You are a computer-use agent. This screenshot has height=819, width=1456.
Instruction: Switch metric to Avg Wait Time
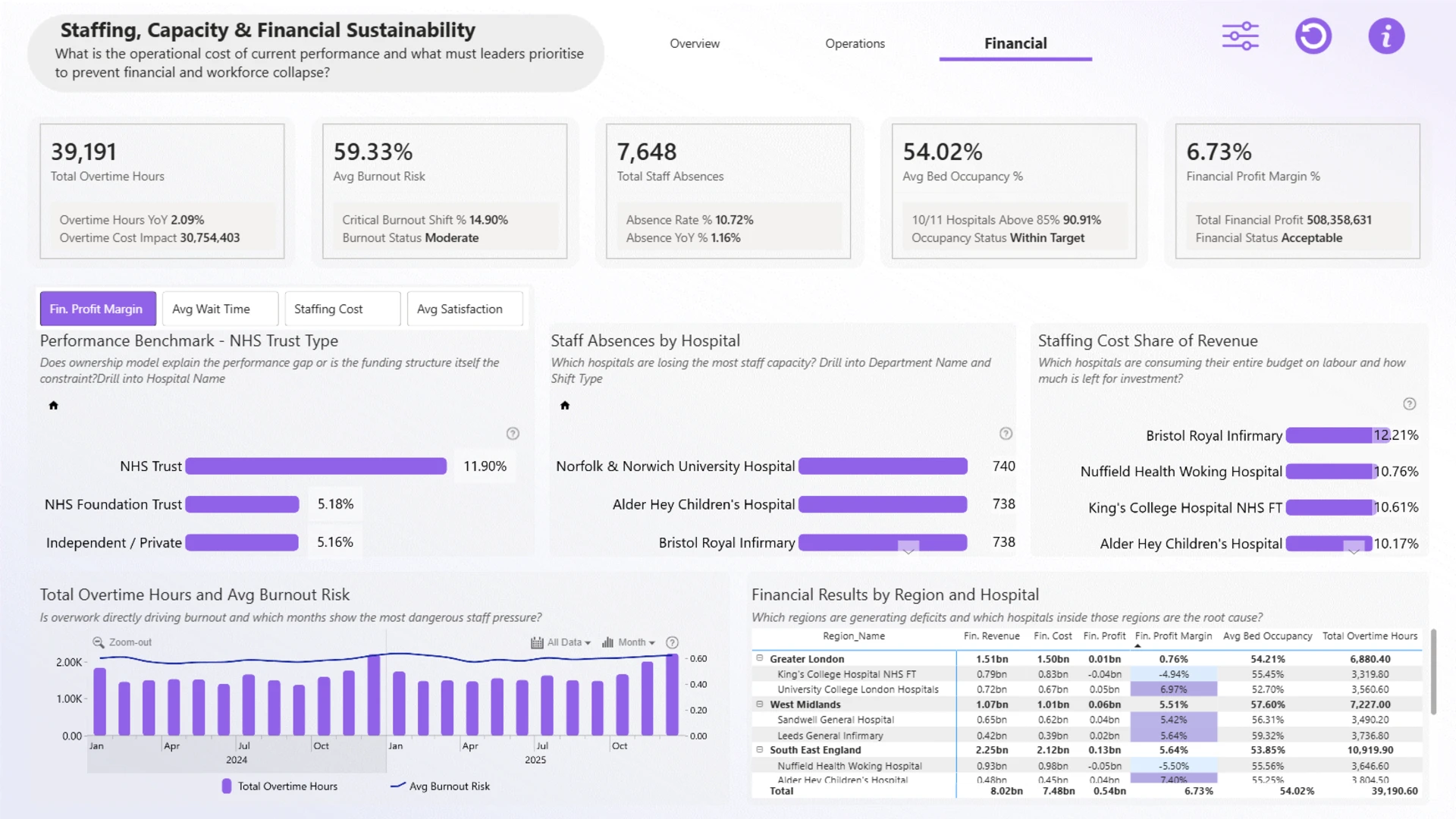pos(220,309)
